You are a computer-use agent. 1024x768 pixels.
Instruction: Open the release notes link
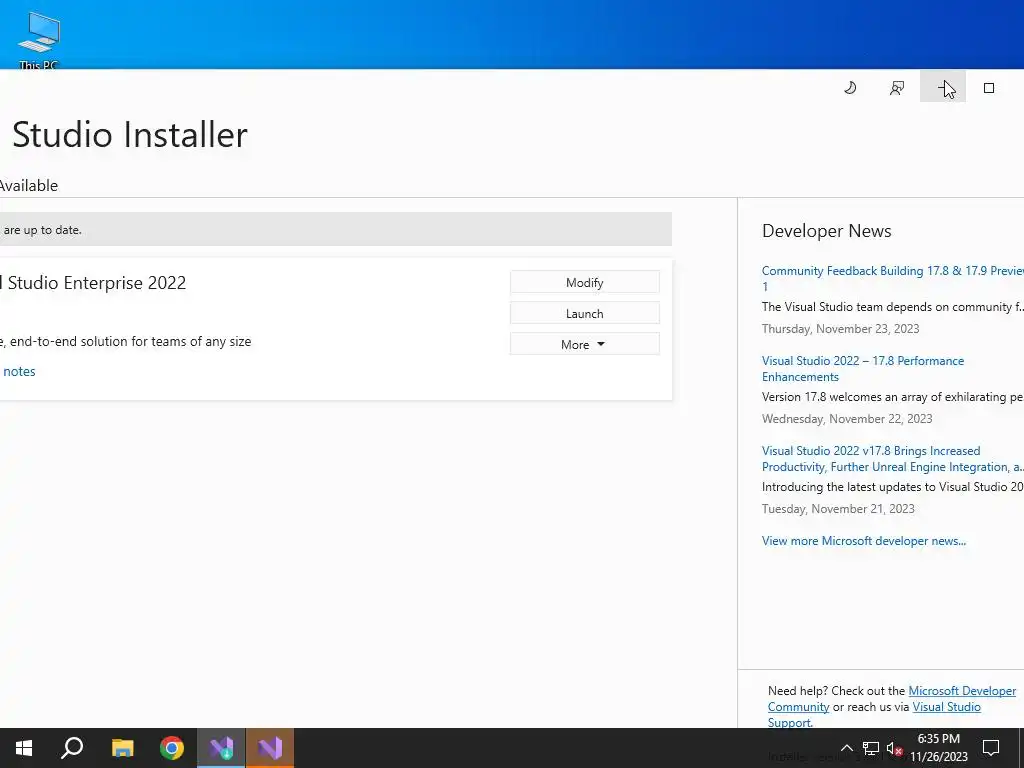[18, 371]
